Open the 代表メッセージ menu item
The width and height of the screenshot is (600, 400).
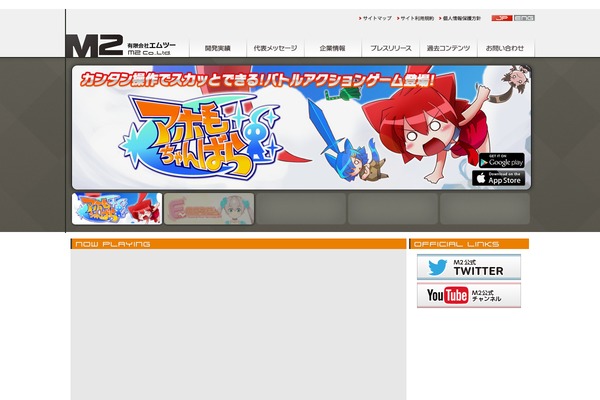[276, 48]
